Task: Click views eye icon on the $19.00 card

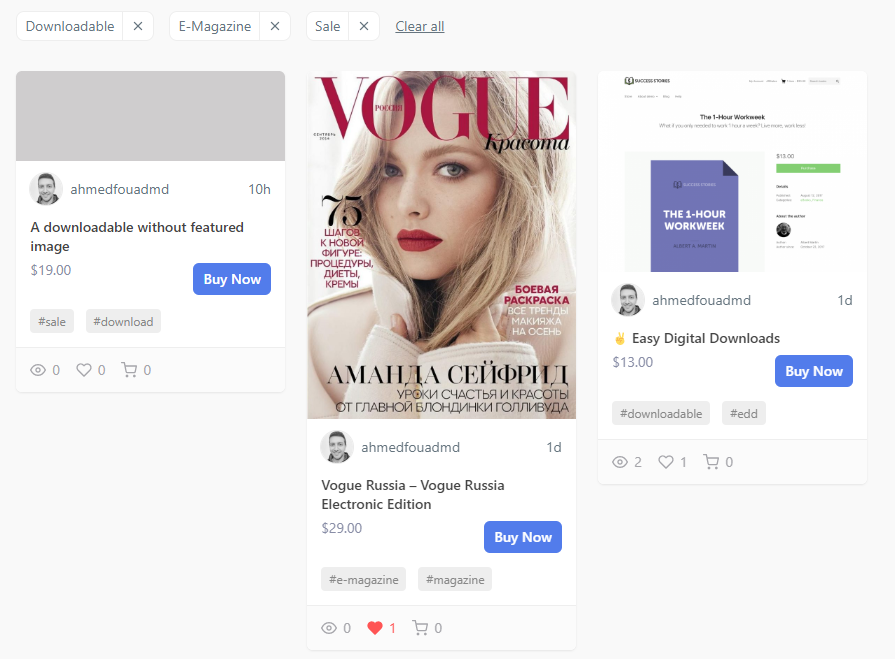Action: (x=38, y=370)
